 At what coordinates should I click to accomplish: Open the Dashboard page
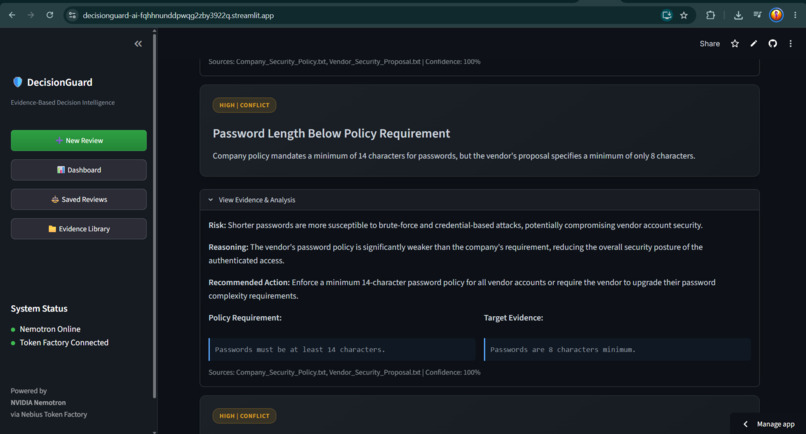(x=79, y=170)
